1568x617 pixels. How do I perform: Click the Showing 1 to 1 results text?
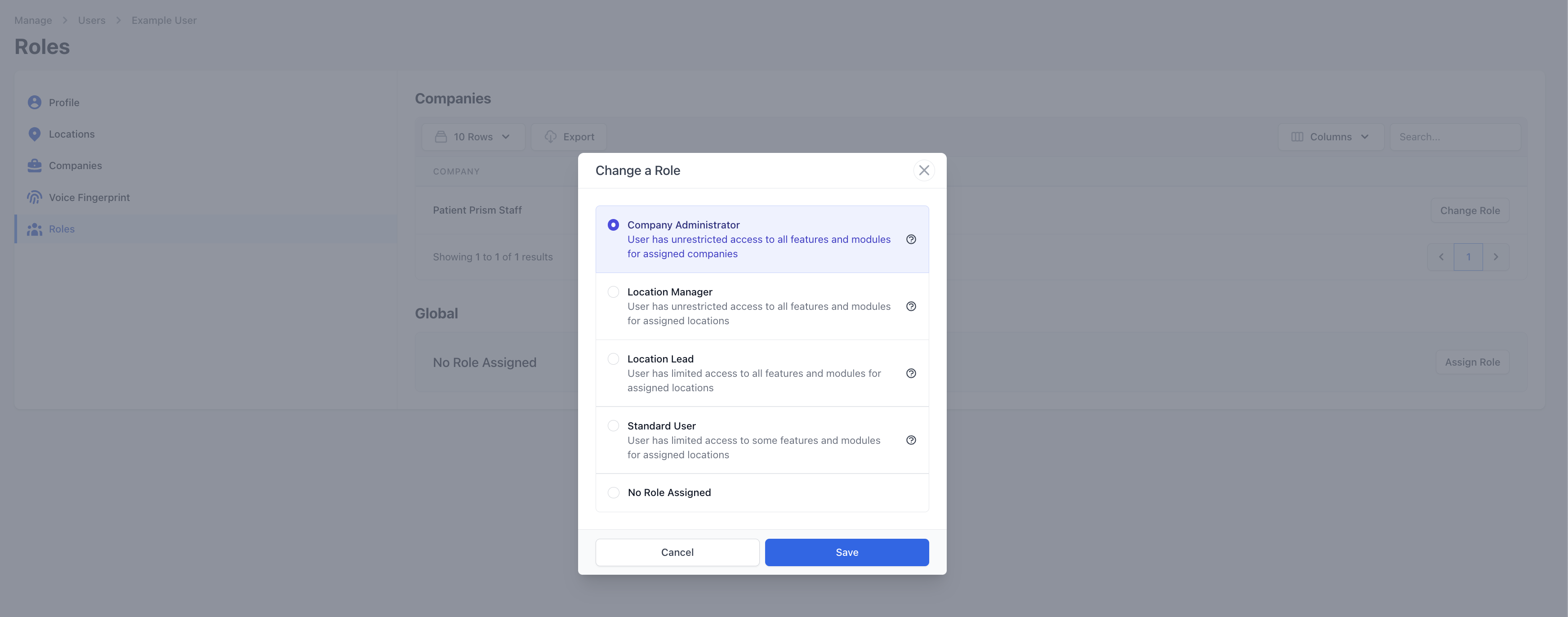pos(492,257)
